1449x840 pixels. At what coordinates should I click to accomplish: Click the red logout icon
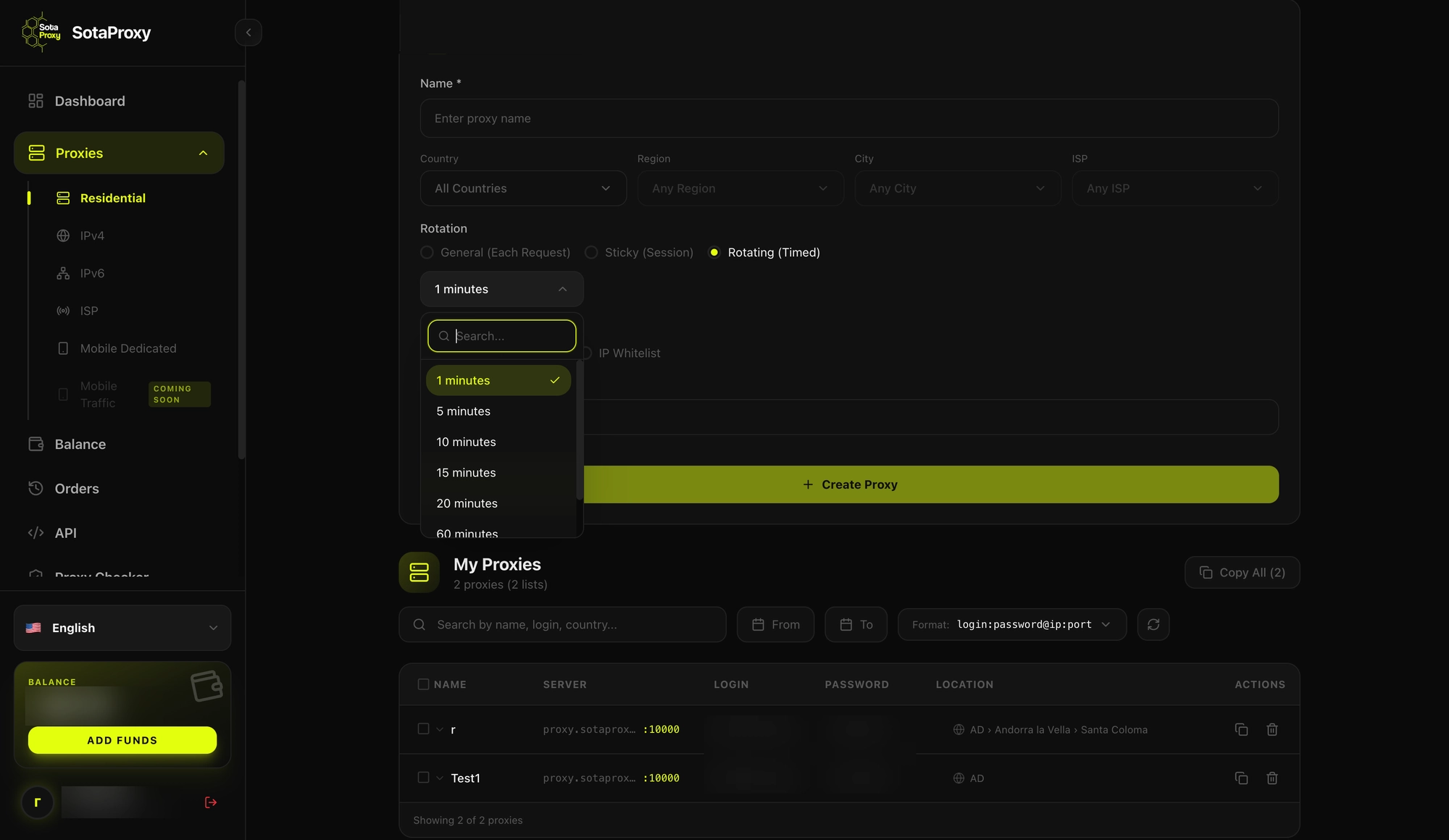tap(211, 802)
